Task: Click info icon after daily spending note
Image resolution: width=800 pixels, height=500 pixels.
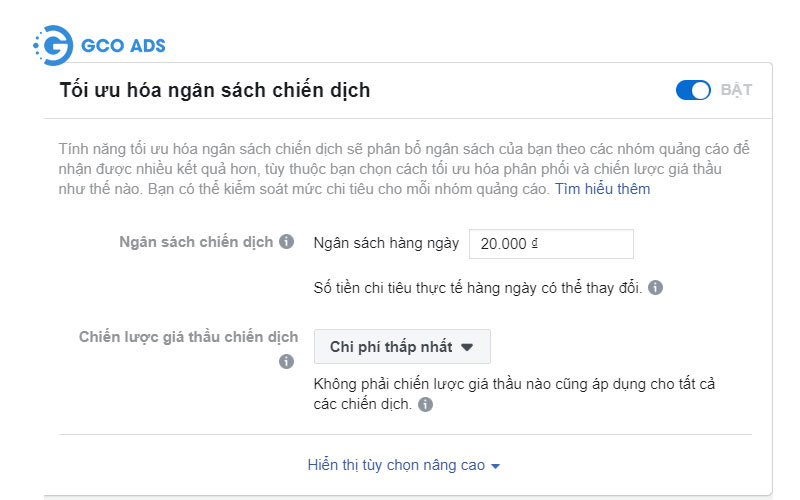Action: 655,288
